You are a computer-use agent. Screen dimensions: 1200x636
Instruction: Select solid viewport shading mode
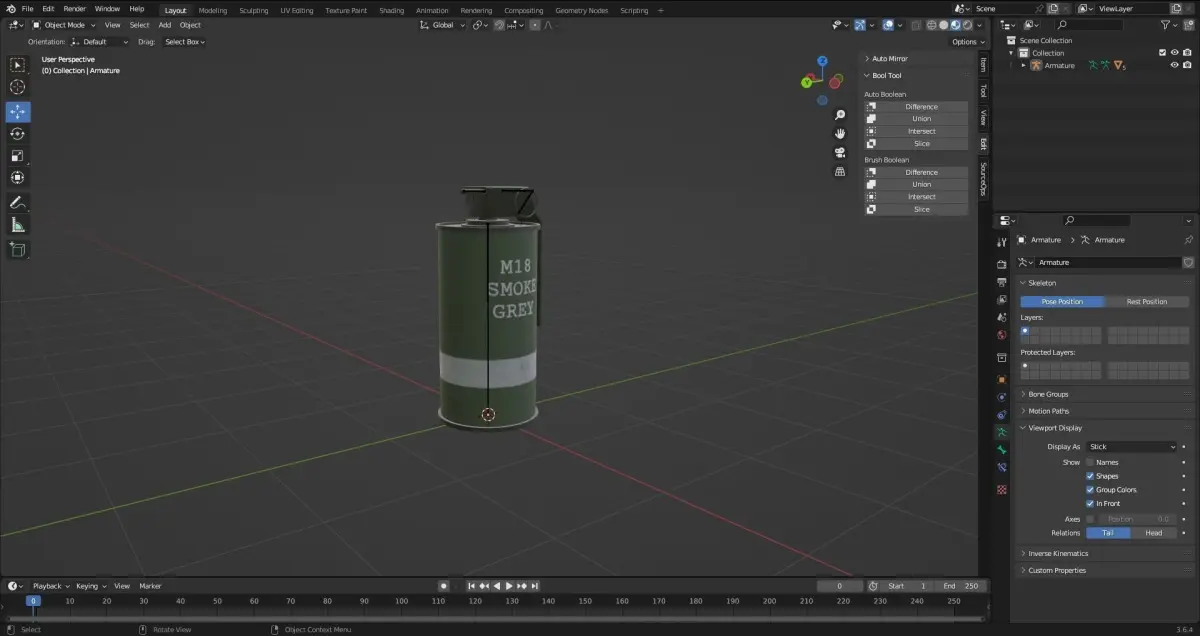[x=943, y=25]
